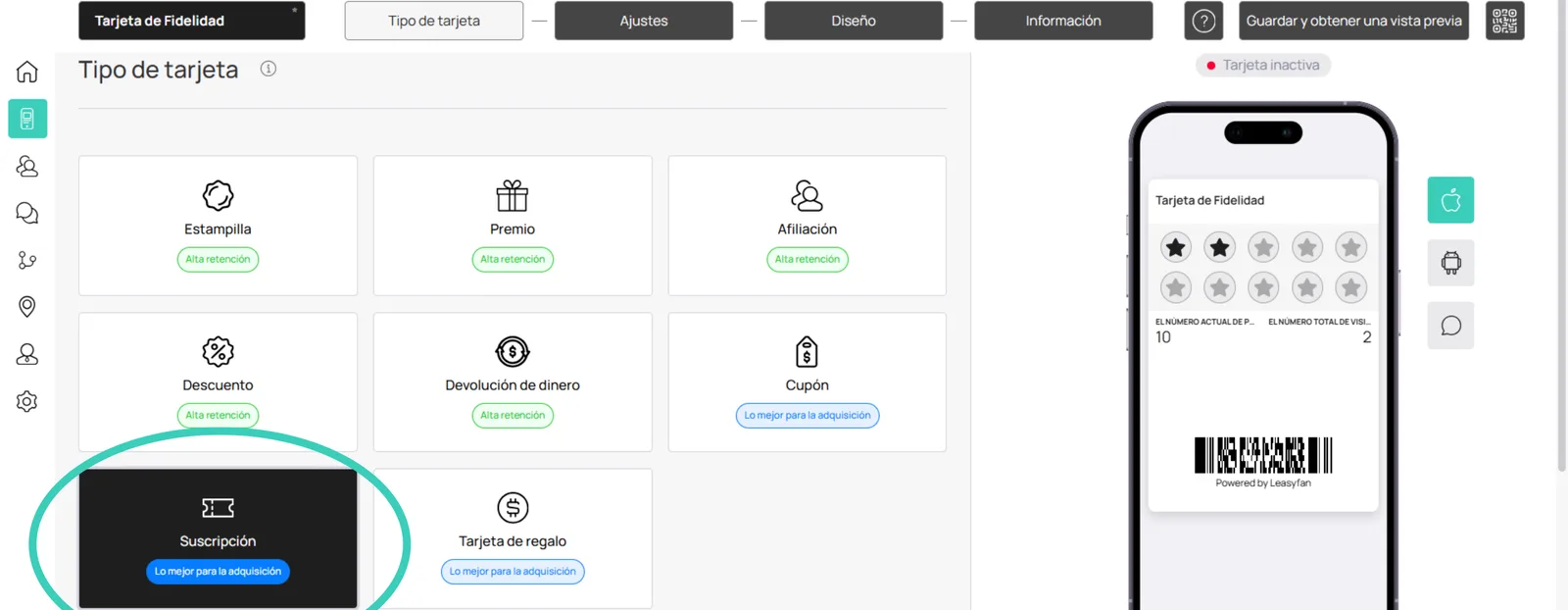This screenshot has height=610, width=1568.
Task: Click the Premio gift box icon
Action: point(513,196)
